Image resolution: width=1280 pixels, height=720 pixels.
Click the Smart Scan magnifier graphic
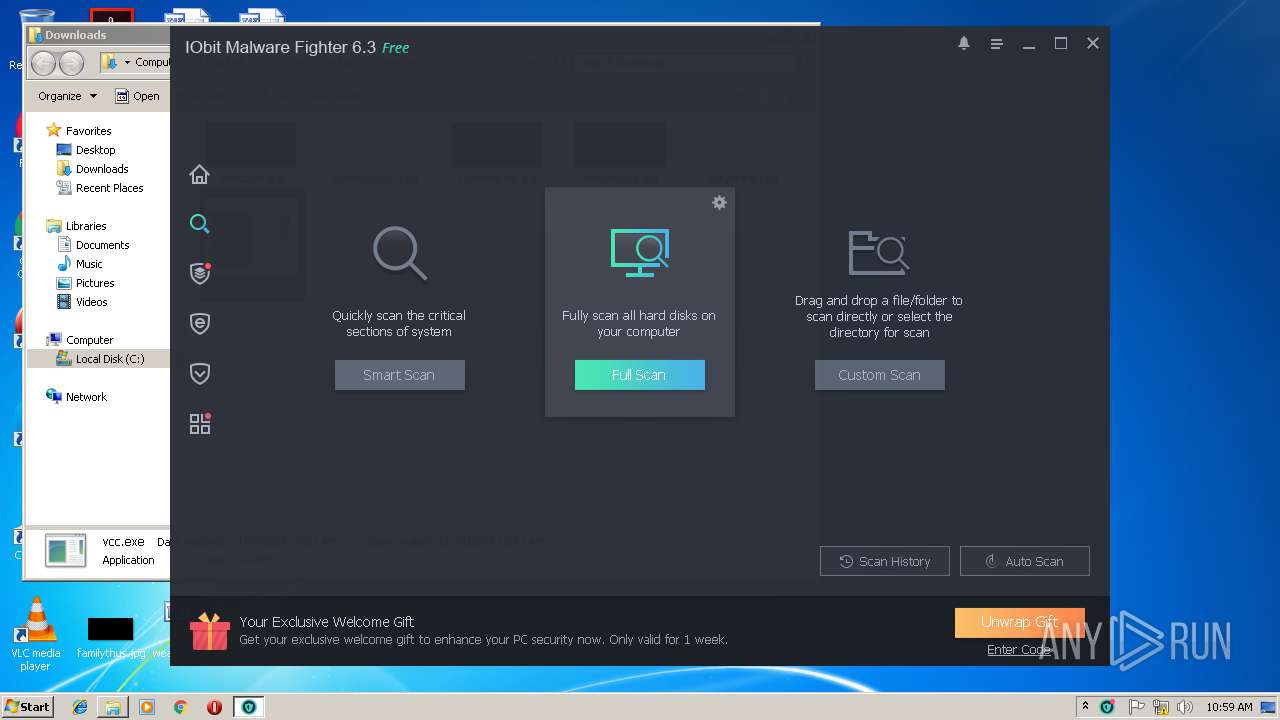tap(400, 253)
